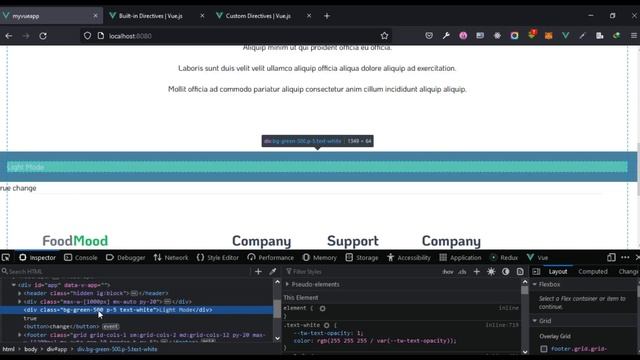Create a new node with plus icon

click(258, 271)
